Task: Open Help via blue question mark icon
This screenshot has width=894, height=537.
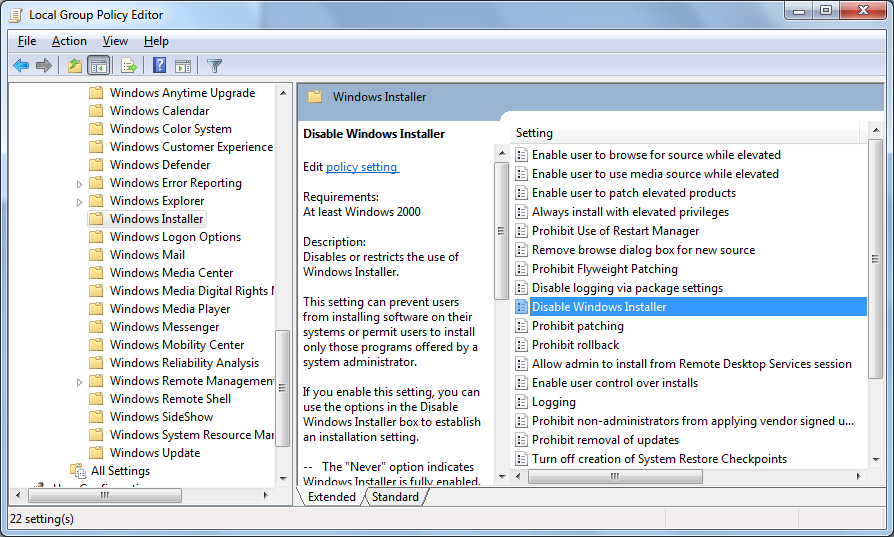Action: point(160,66)
